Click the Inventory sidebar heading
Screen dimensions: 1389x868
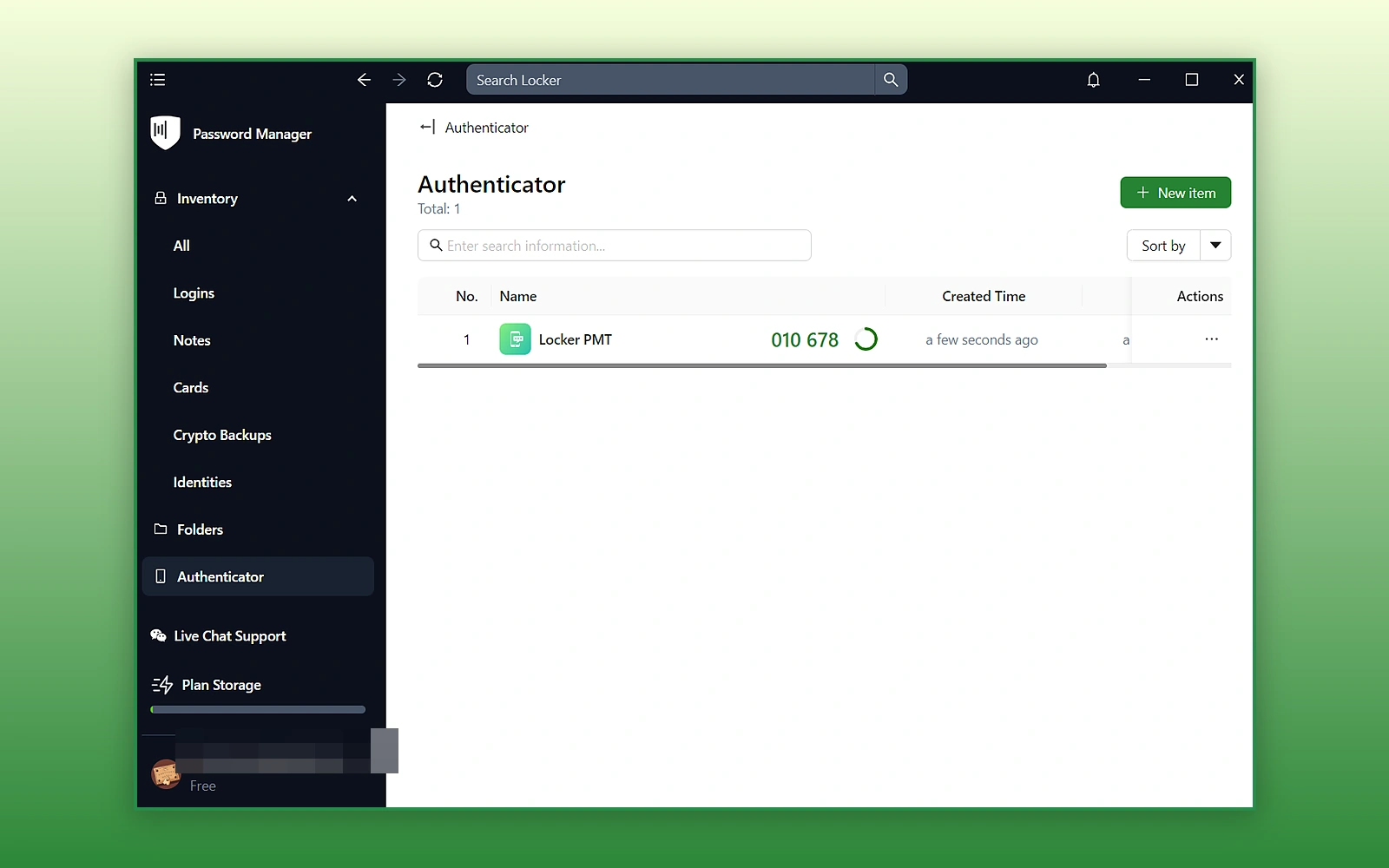207,199
